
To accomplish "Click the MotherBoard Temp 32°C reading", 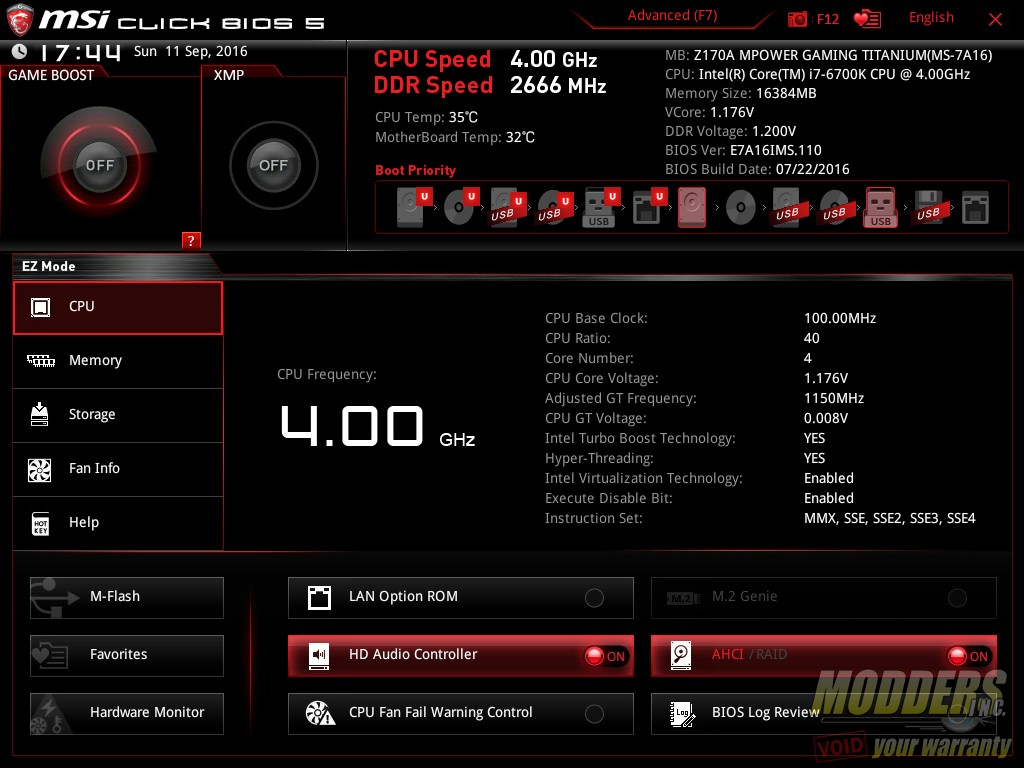I will coord(455,137).
